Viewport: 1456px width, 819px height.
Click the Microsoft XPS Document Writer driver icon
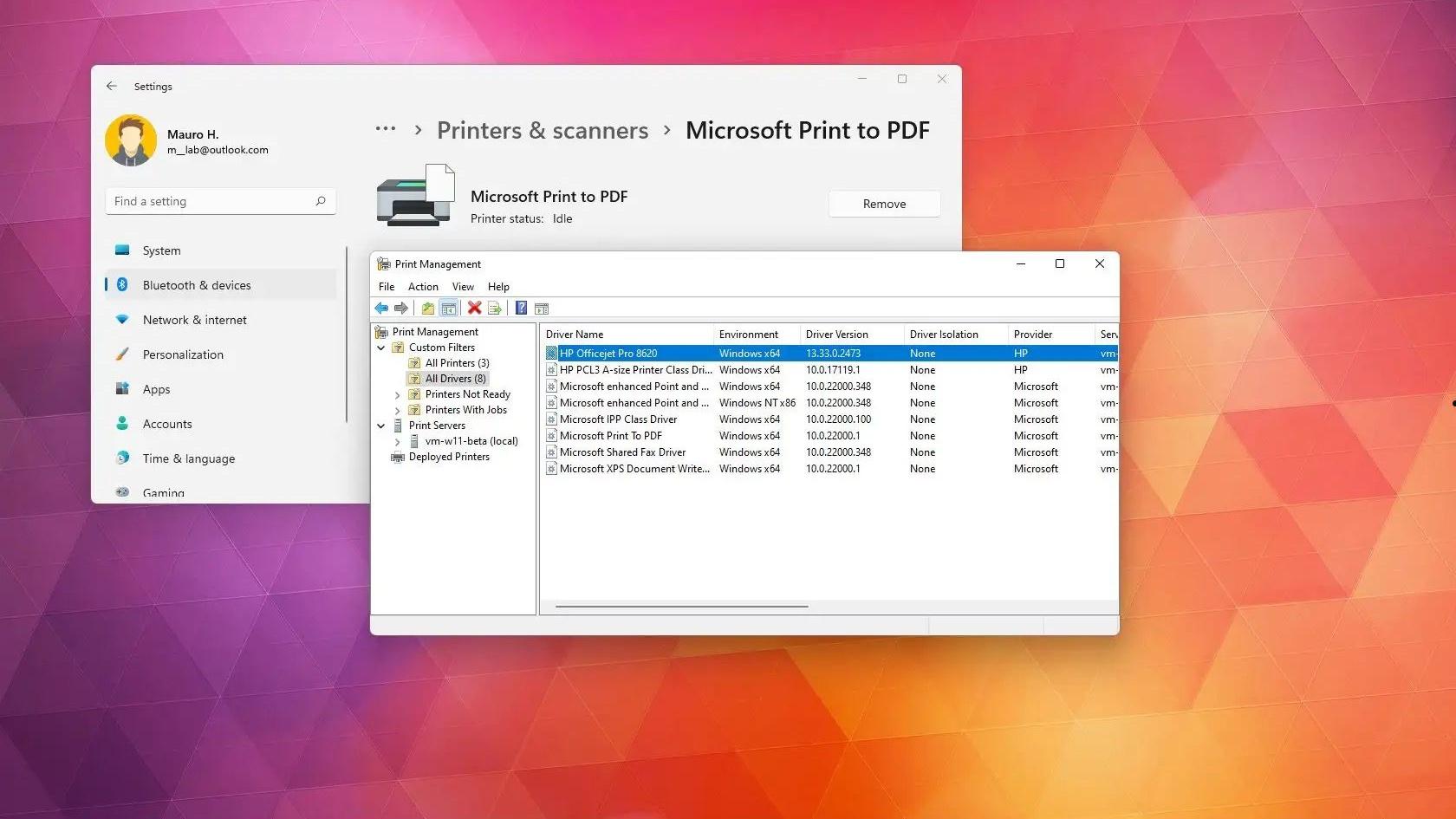[551, 468]
